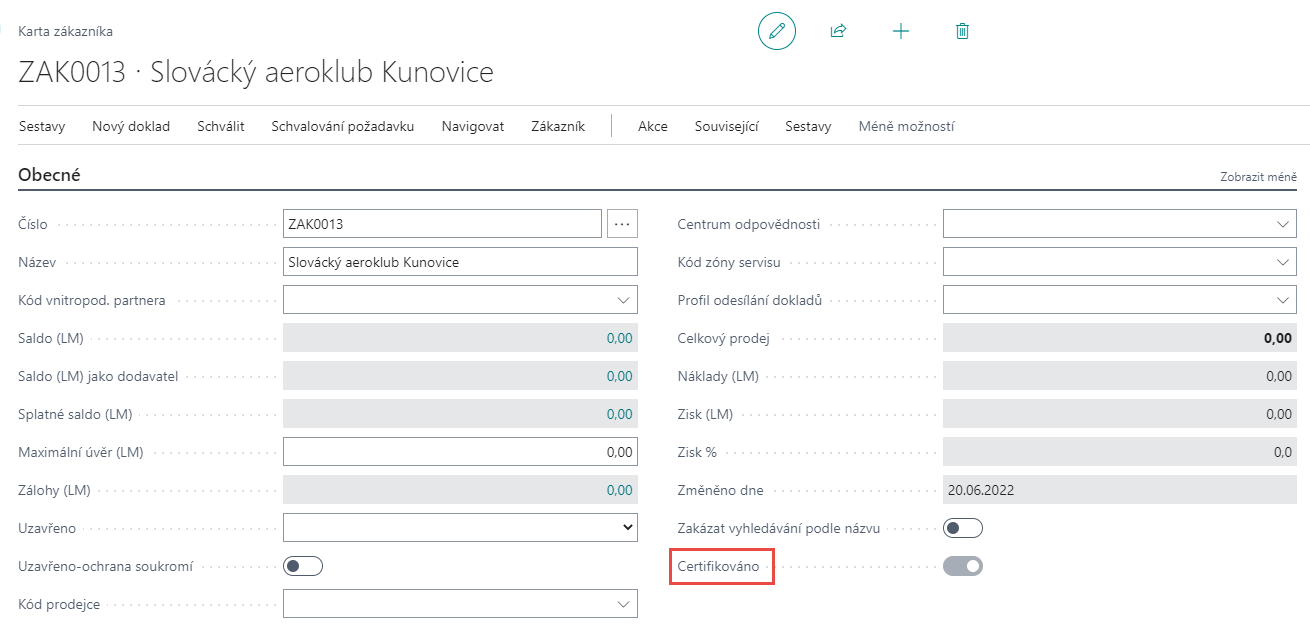Expand Kód vnitropod. partnera dropdown
The image size is (1310, 633).
pos(624,300)
